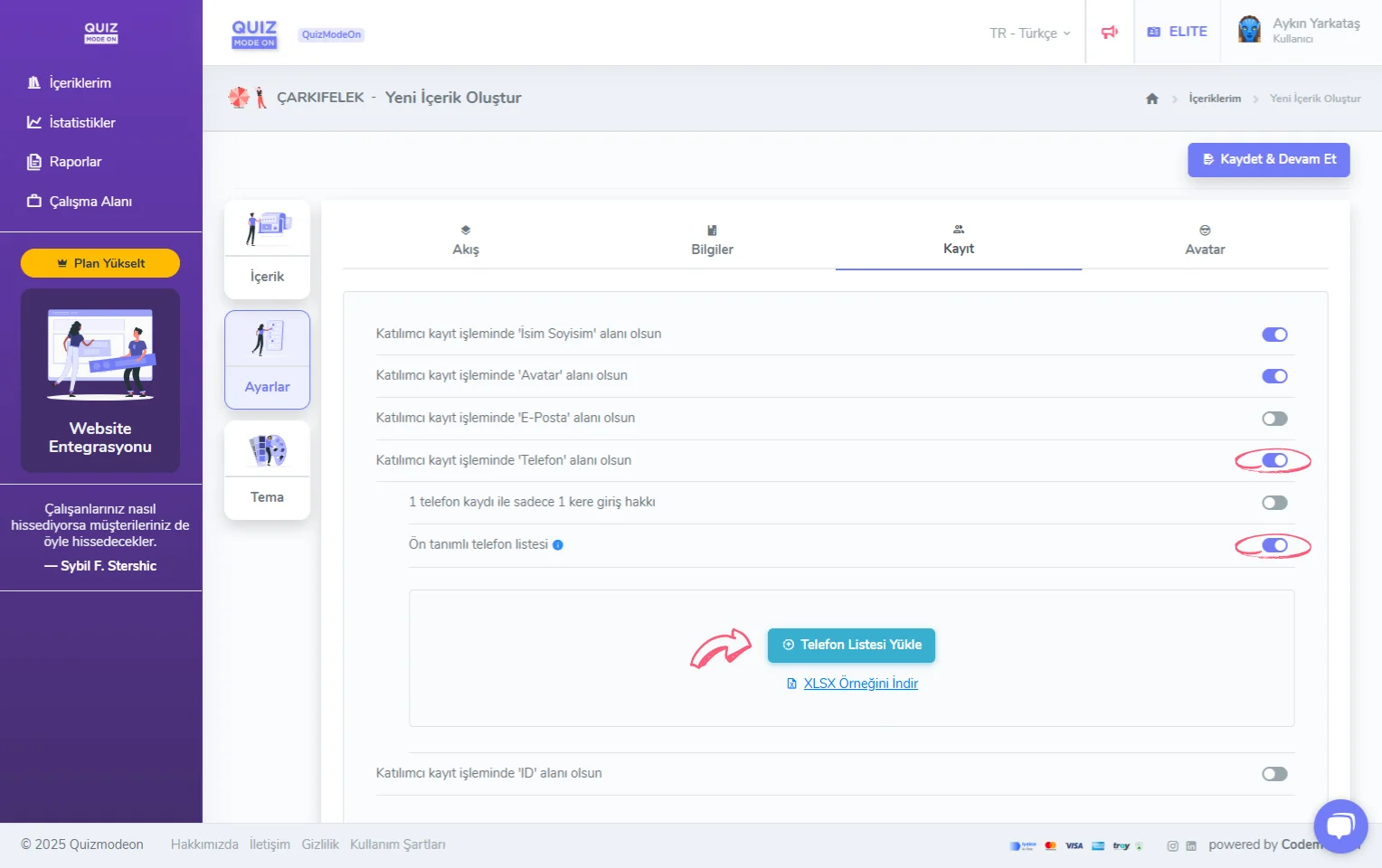1382x868 pixels.
Task: Show info tooltip for Ön tanımlı telefon listesi
Action: (x=558, y=544)
